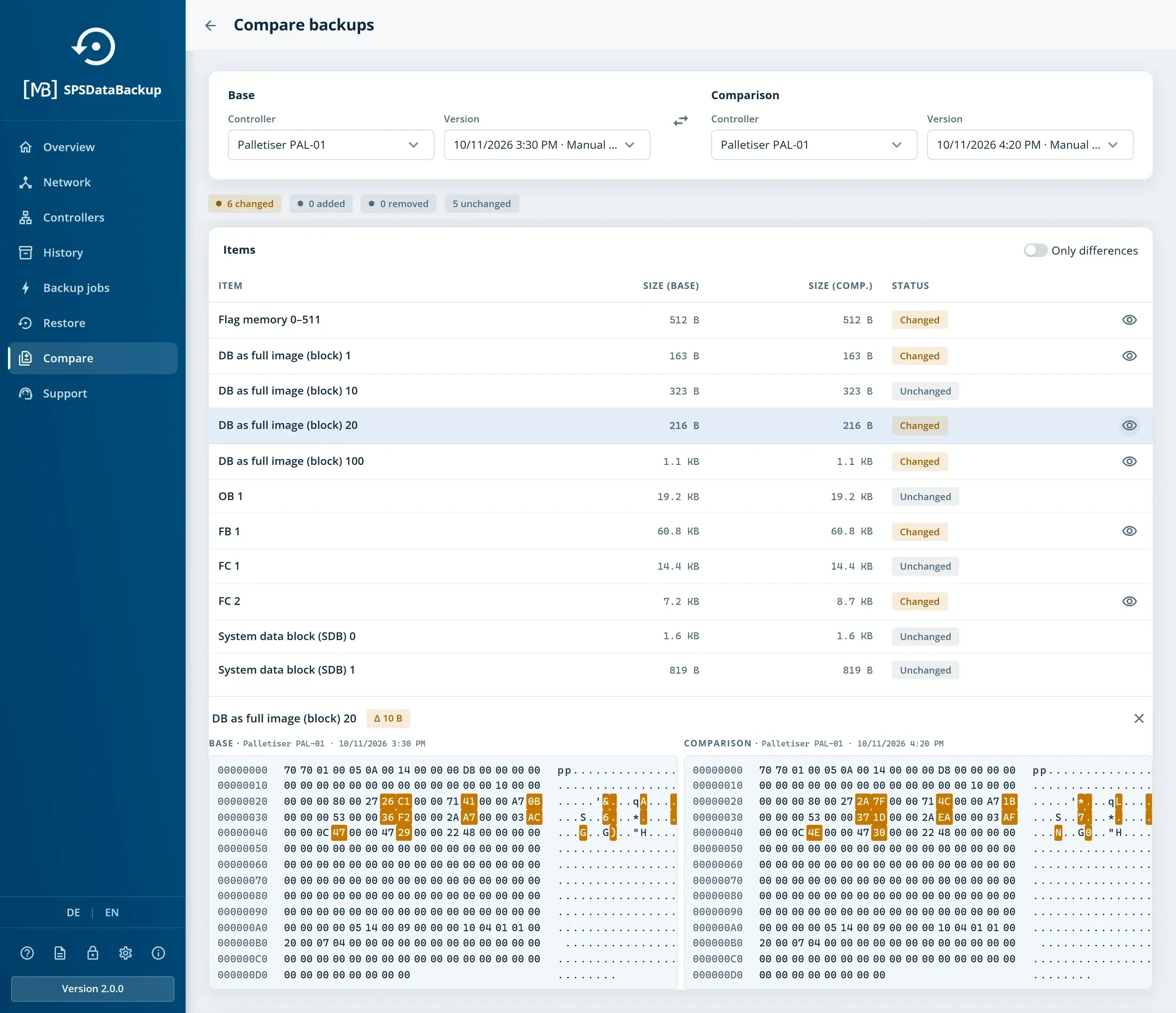Show the diff for DB block 100 via its eye icon
Screen dimensions: 1176x1013
coord(1129,461)
